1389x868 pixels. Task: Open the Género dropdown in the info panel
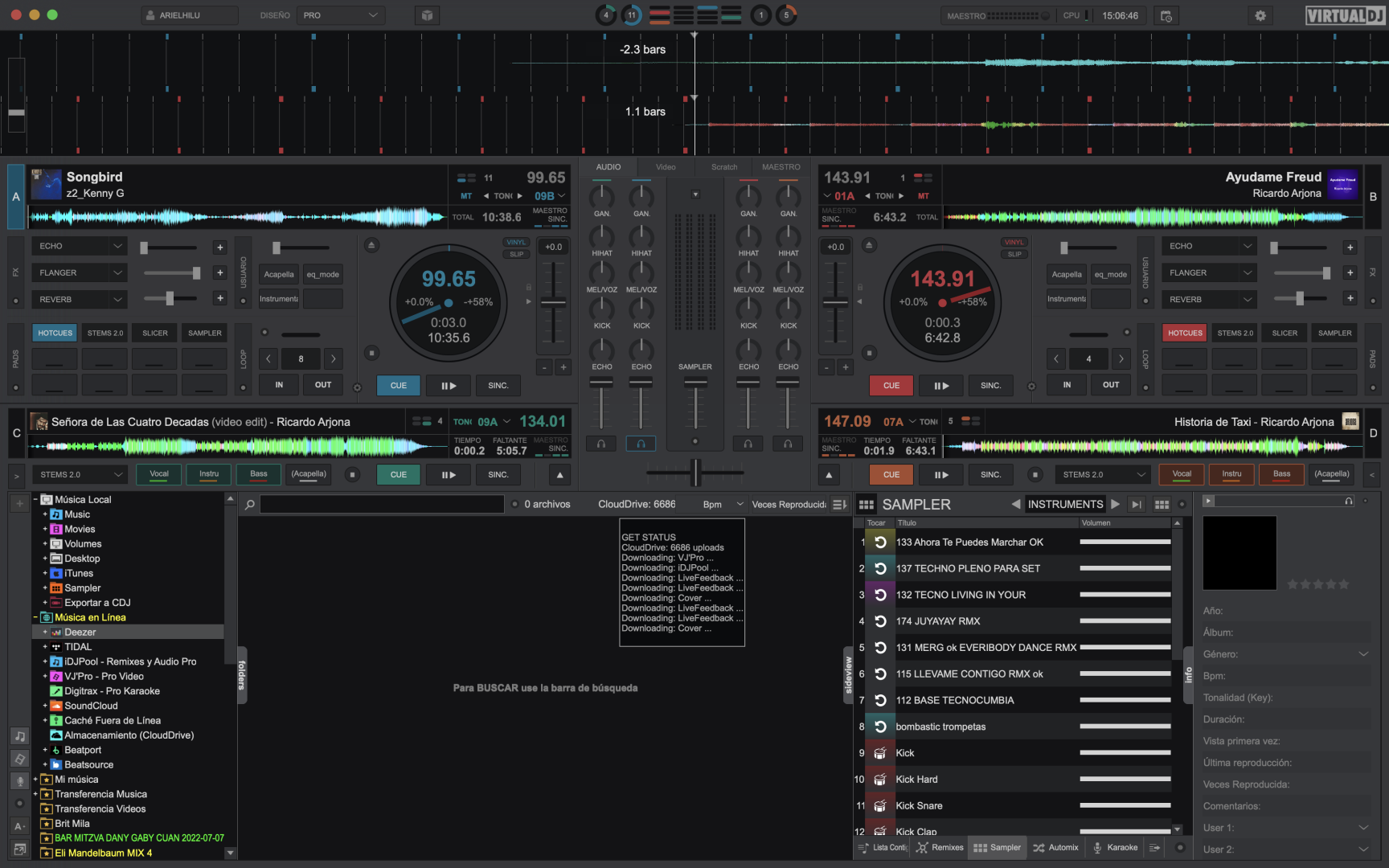tap(1363, 654)
